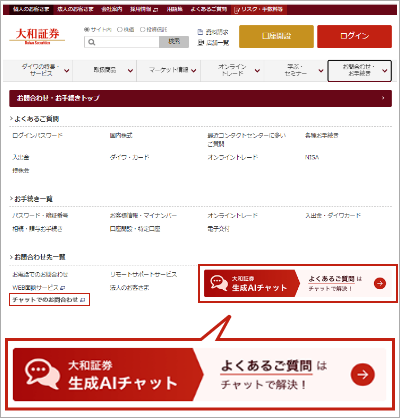Click the checklist icon before リスク・手数料等
The height and width of the screenshot is (418, 400).
(x=237, y=10)
